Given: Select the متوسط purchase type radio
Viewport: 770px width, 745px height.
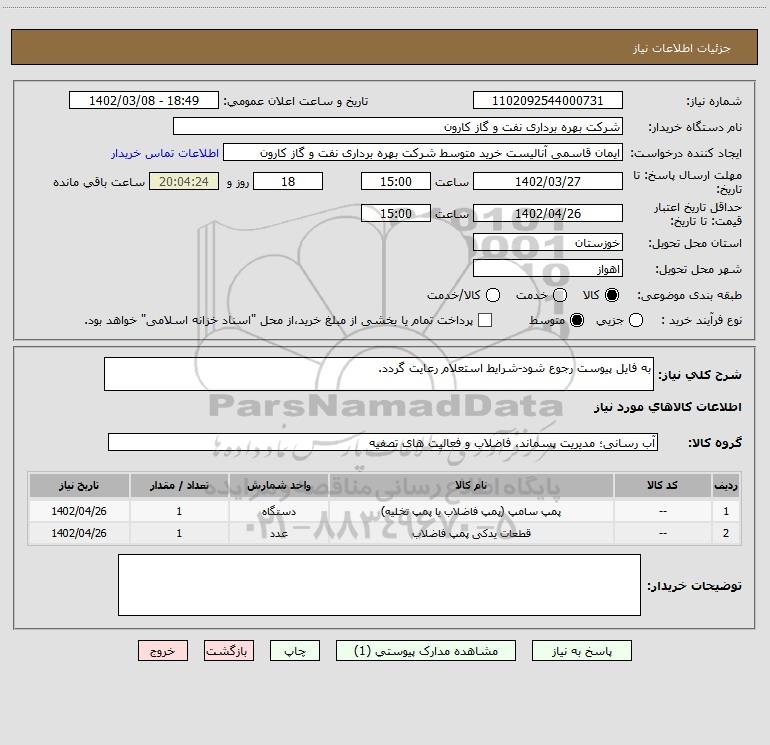Looking at the screenshot, I should [x=577, y=320].
